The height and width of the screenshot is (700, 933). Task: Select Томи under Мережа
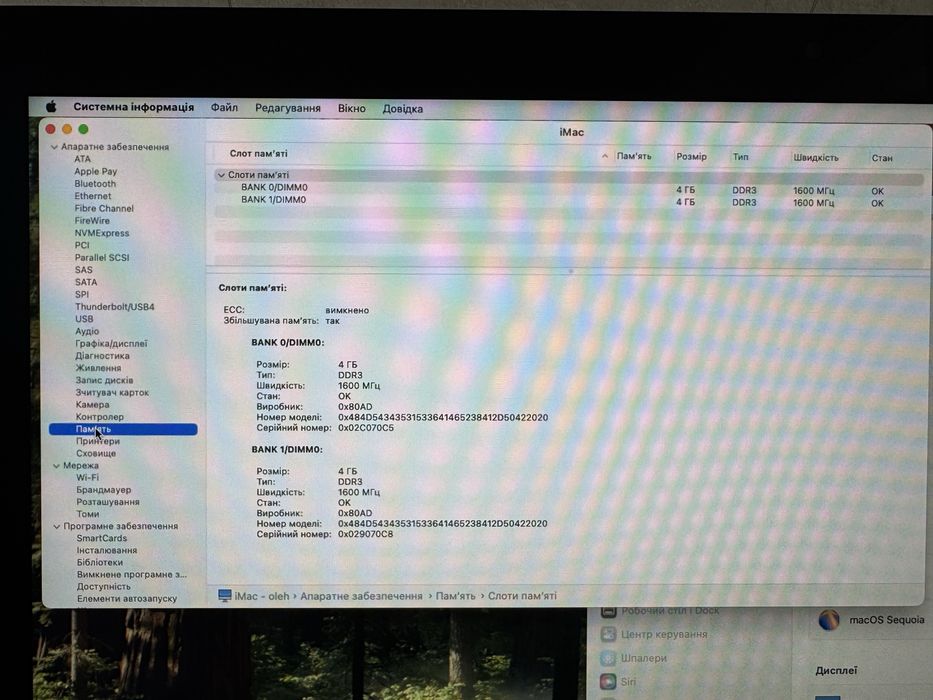tap(88, 514)
